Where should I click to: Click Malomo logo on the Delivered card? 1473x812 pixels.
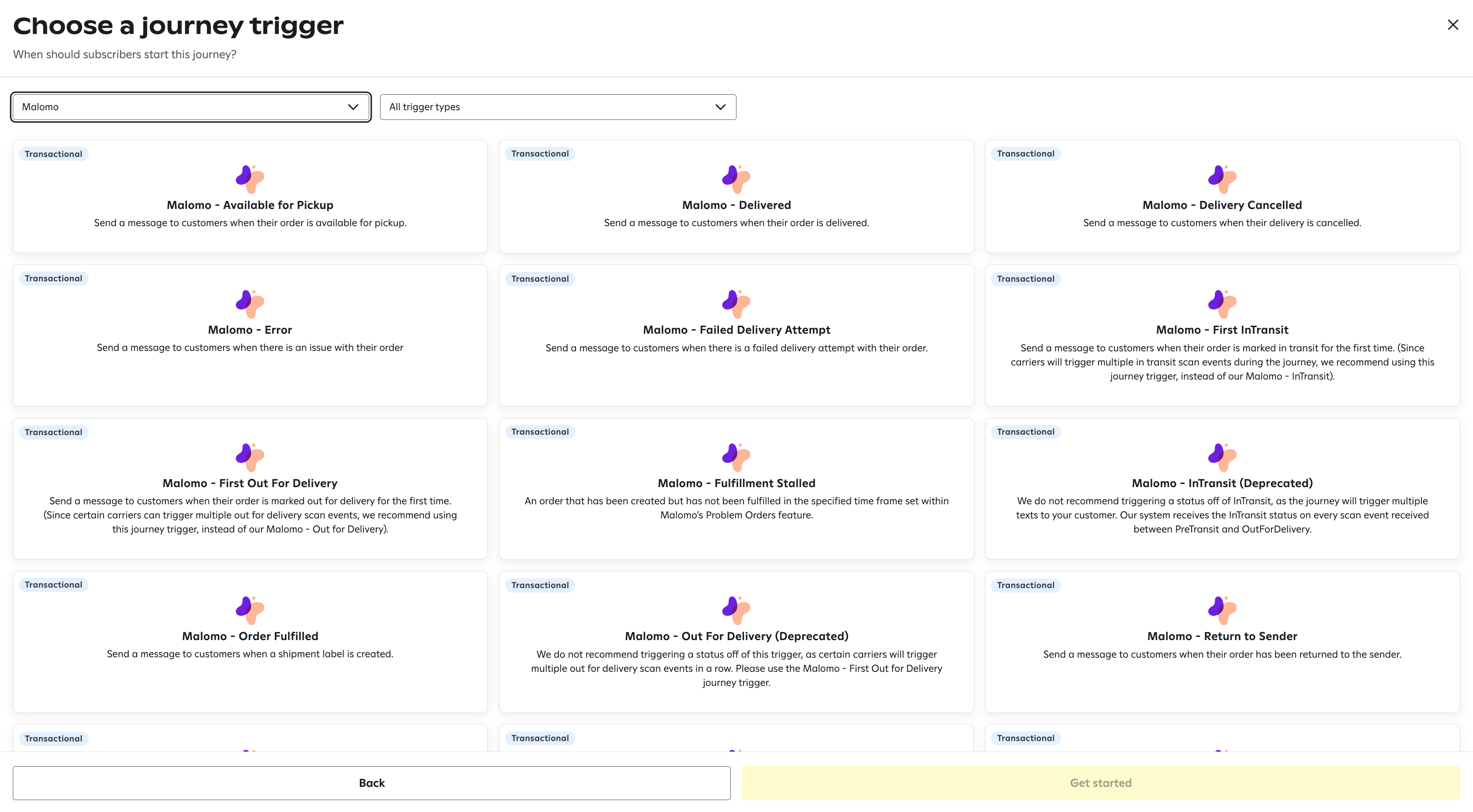point(736,179)
